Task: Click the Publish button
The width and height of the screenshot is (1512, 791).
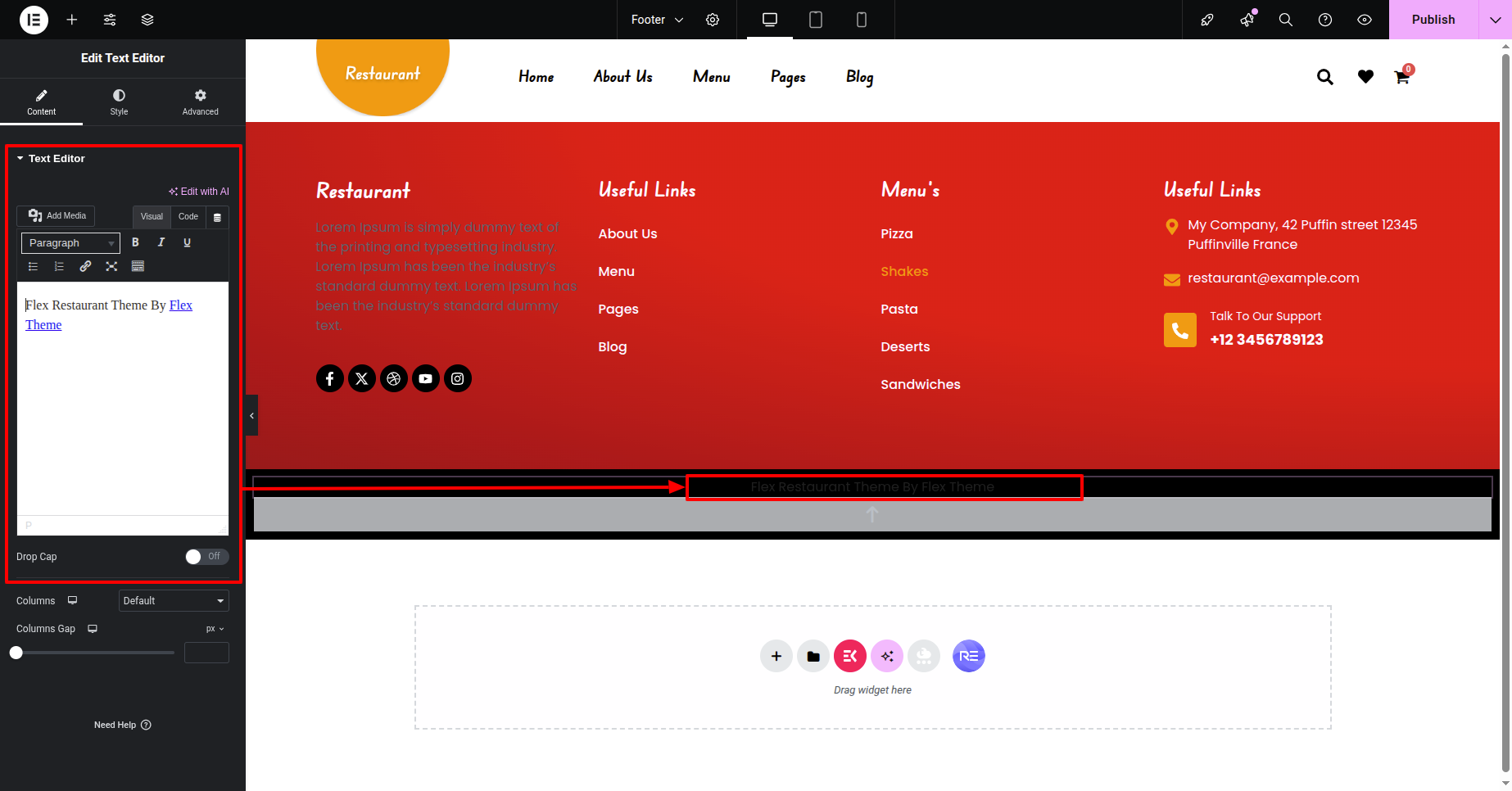Action: [x=1433, y=20]
